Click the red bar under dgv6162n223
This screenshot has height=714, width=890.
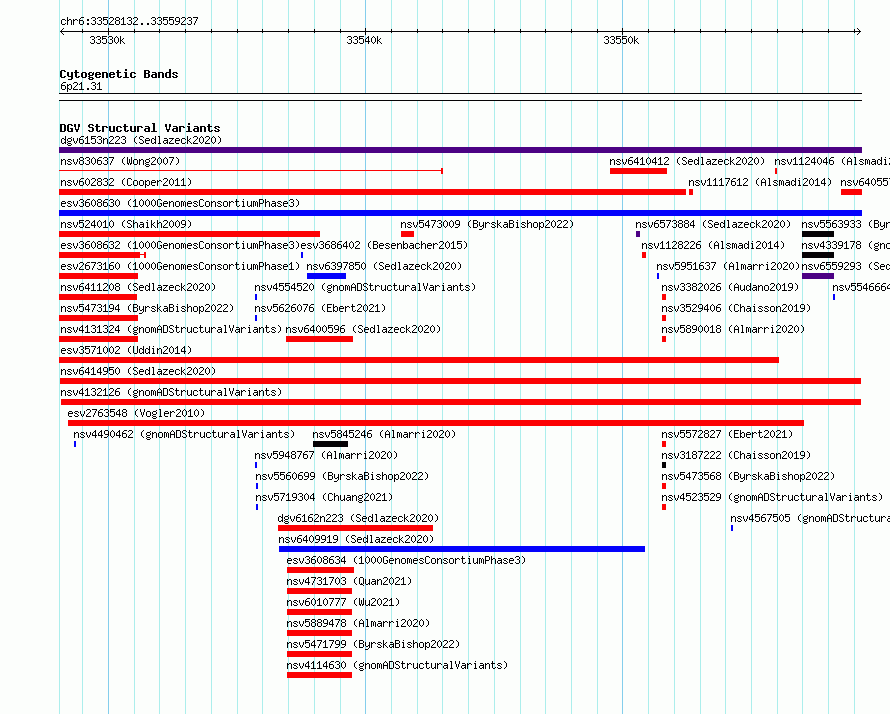(x=355, y=528)
